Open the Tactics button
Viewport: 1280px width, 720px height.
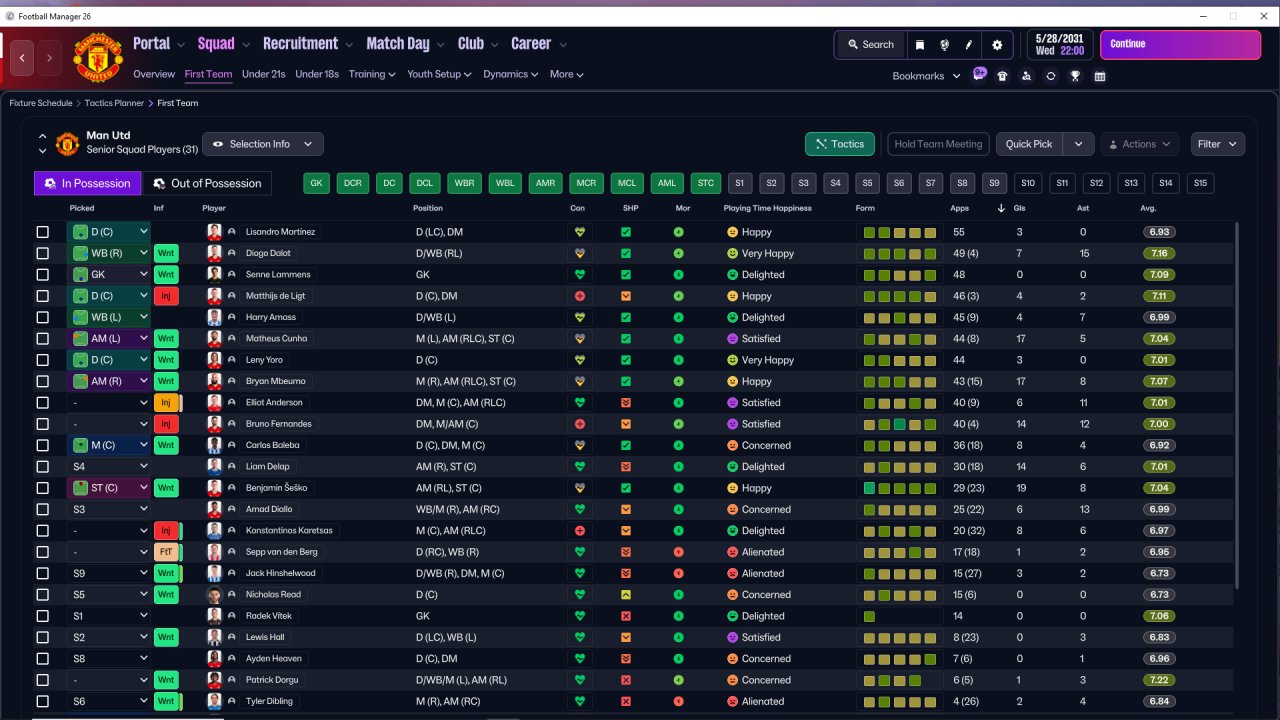pos(840,144)
